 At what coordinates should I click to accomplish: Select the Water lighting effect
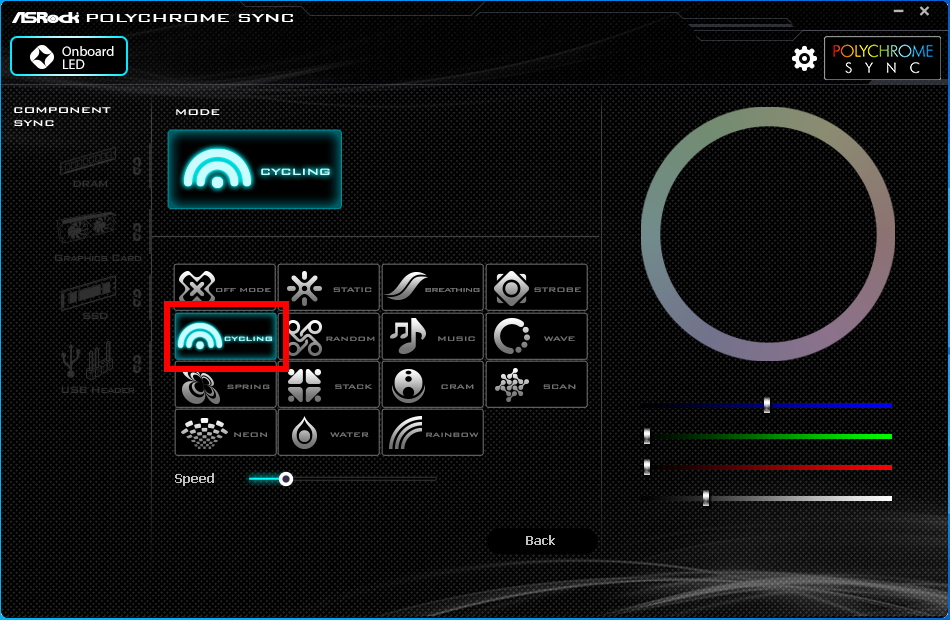click(329, 433)
